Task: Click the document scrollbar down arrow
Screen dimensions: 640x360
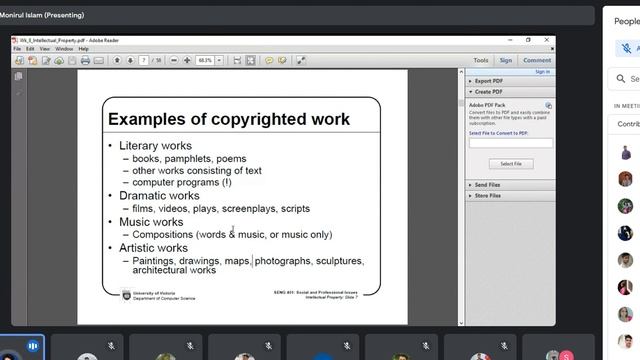Action: pos(461,322)
